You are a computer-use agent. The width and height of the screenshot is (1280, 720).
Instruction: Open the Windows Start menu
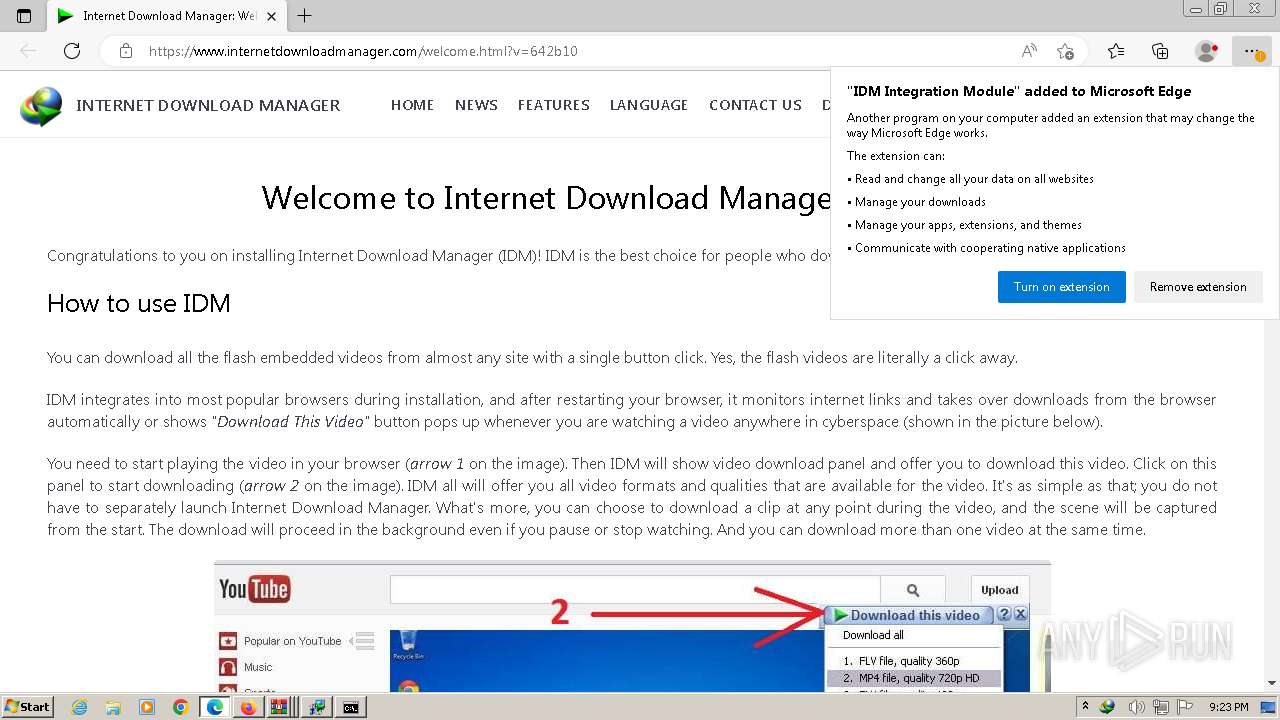click(x=28, y=707)
